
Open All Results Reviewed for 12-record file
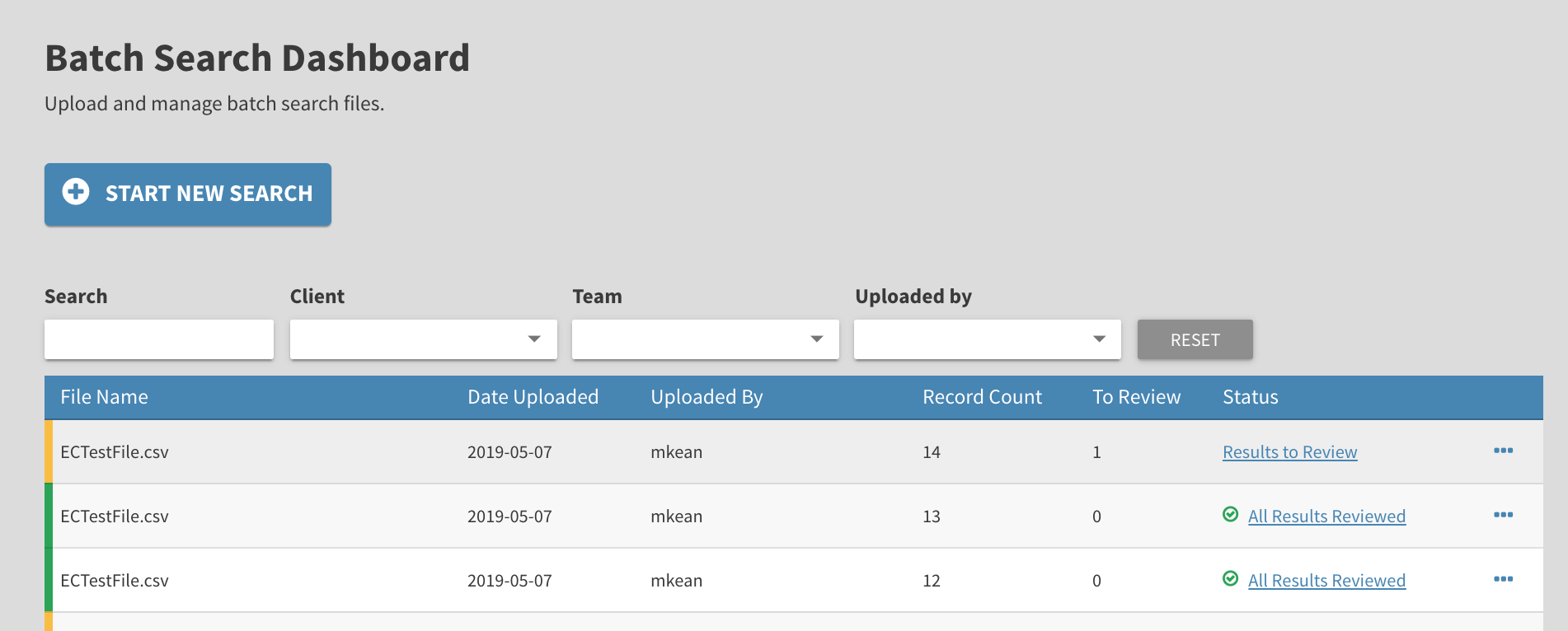click(x=1326, y=581)
